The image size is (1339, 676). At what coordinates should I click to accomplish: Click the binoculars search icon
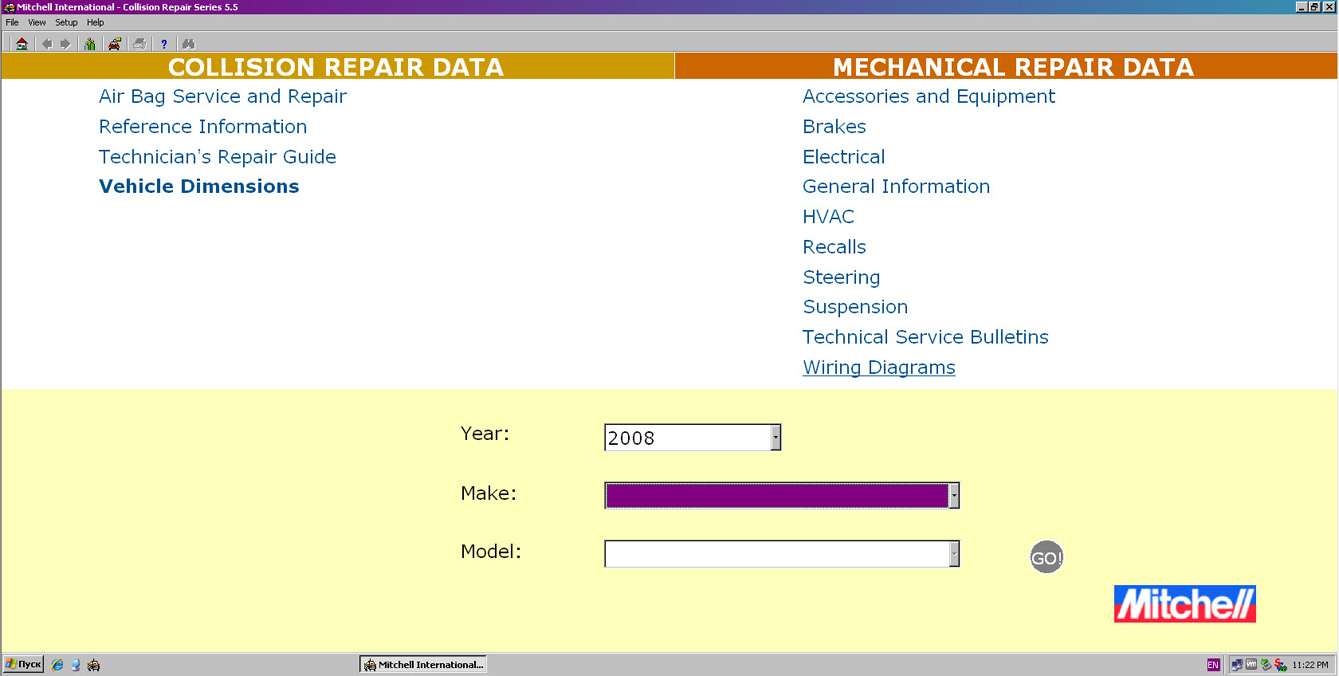pos(188,44)
